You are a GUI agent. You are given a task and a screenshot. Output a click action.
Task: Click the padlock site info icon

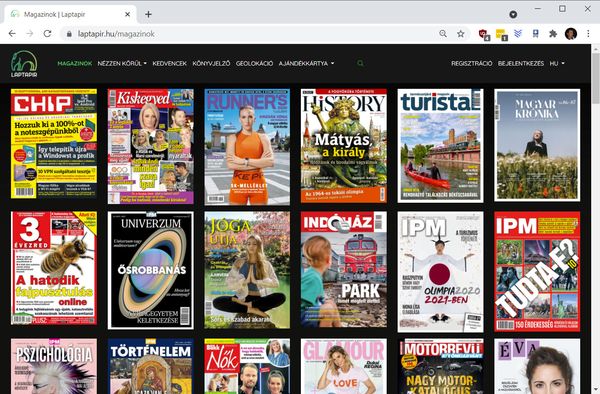click(x=69, y=34)
